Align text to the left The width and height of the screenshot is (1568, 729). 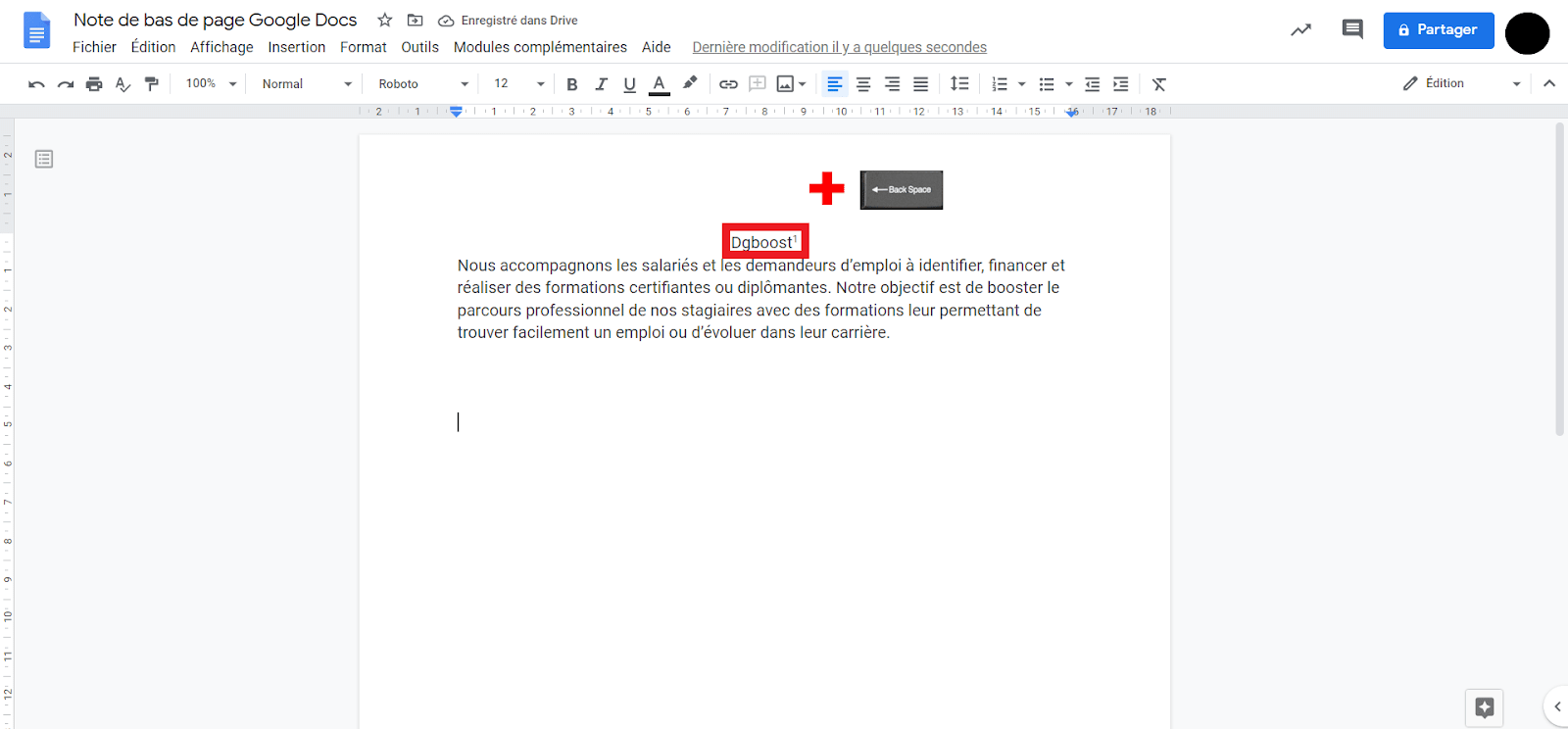(834, 84)
